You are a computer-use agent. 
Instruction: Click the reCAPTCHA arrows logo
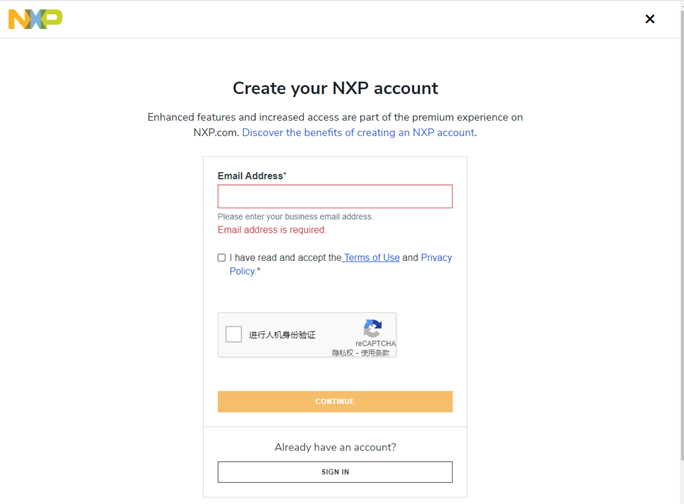[373, 328]
